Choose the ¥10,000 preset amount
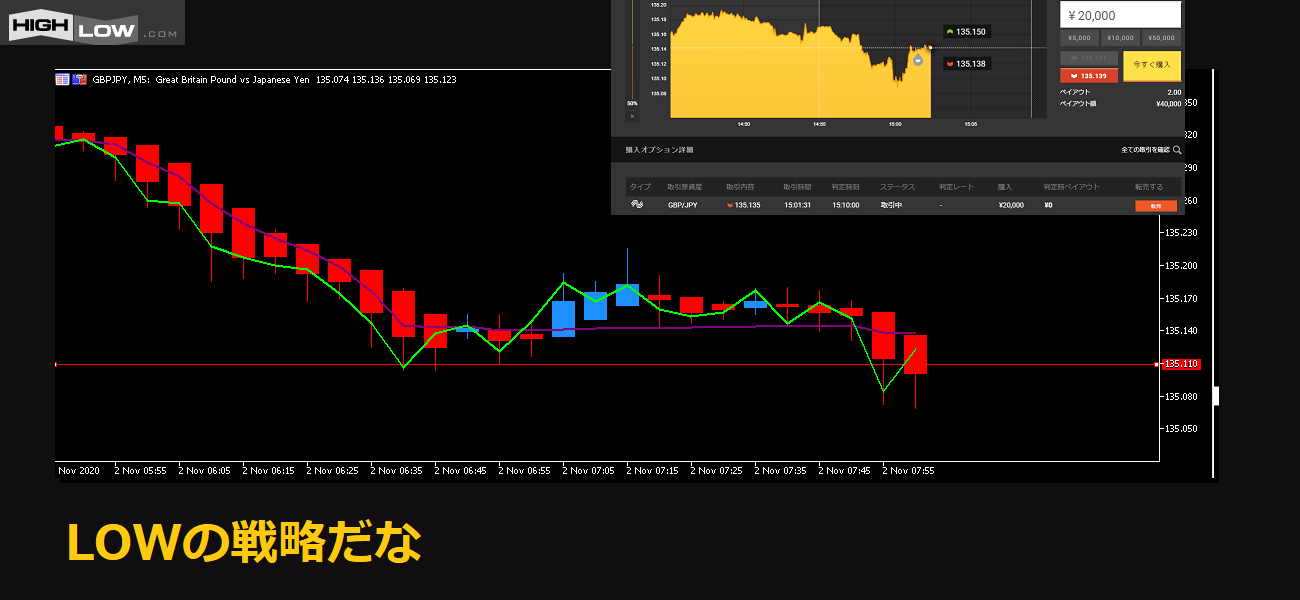 pyautogui.click(x=1120, y=38)
